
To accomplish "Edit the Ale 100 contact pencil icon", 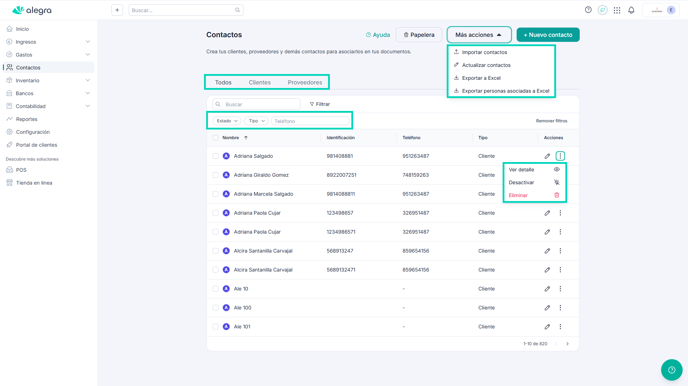I will click(x=547, y=308).
